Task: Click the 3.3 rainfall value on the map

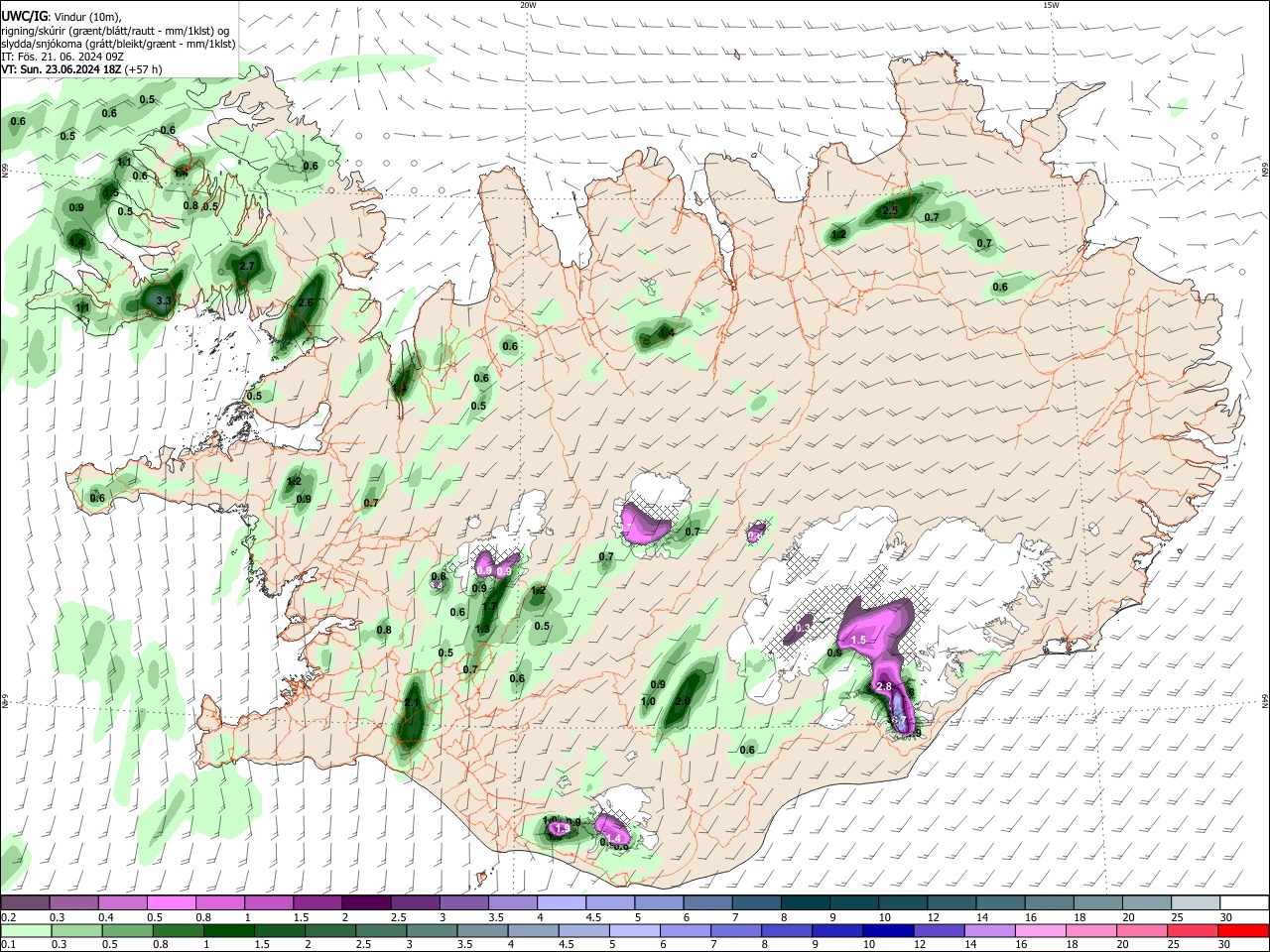Action: click(x=165, y=299)
